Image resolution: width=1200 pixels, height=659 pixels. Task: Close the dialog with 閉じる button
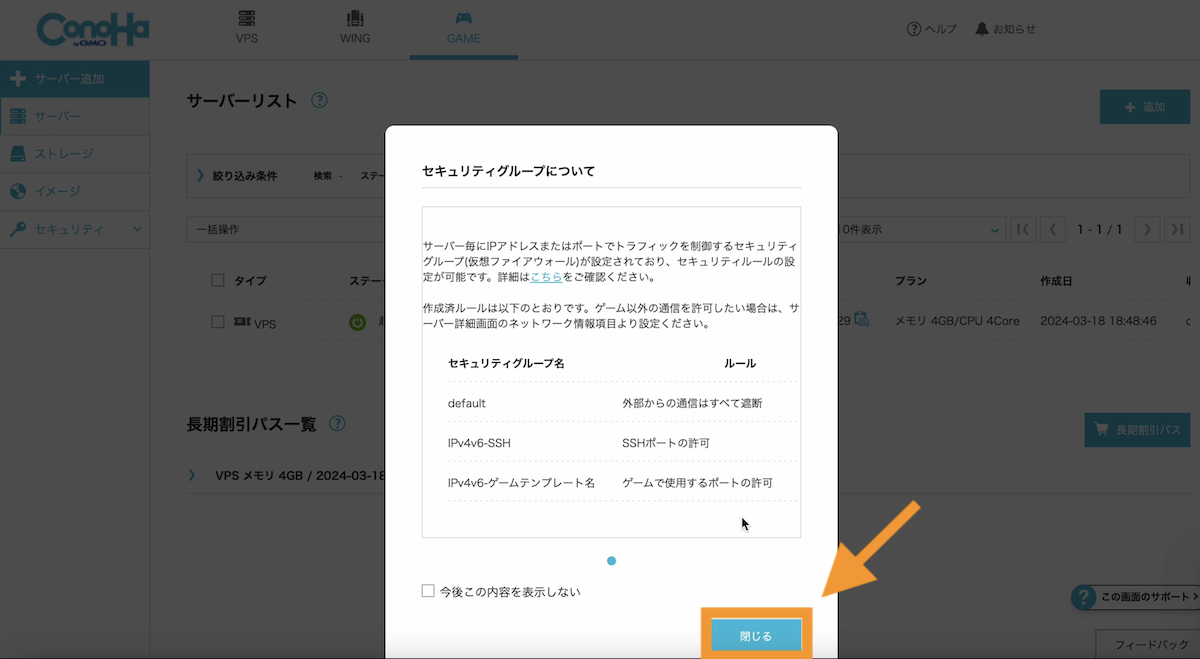(x=757, y=633)
